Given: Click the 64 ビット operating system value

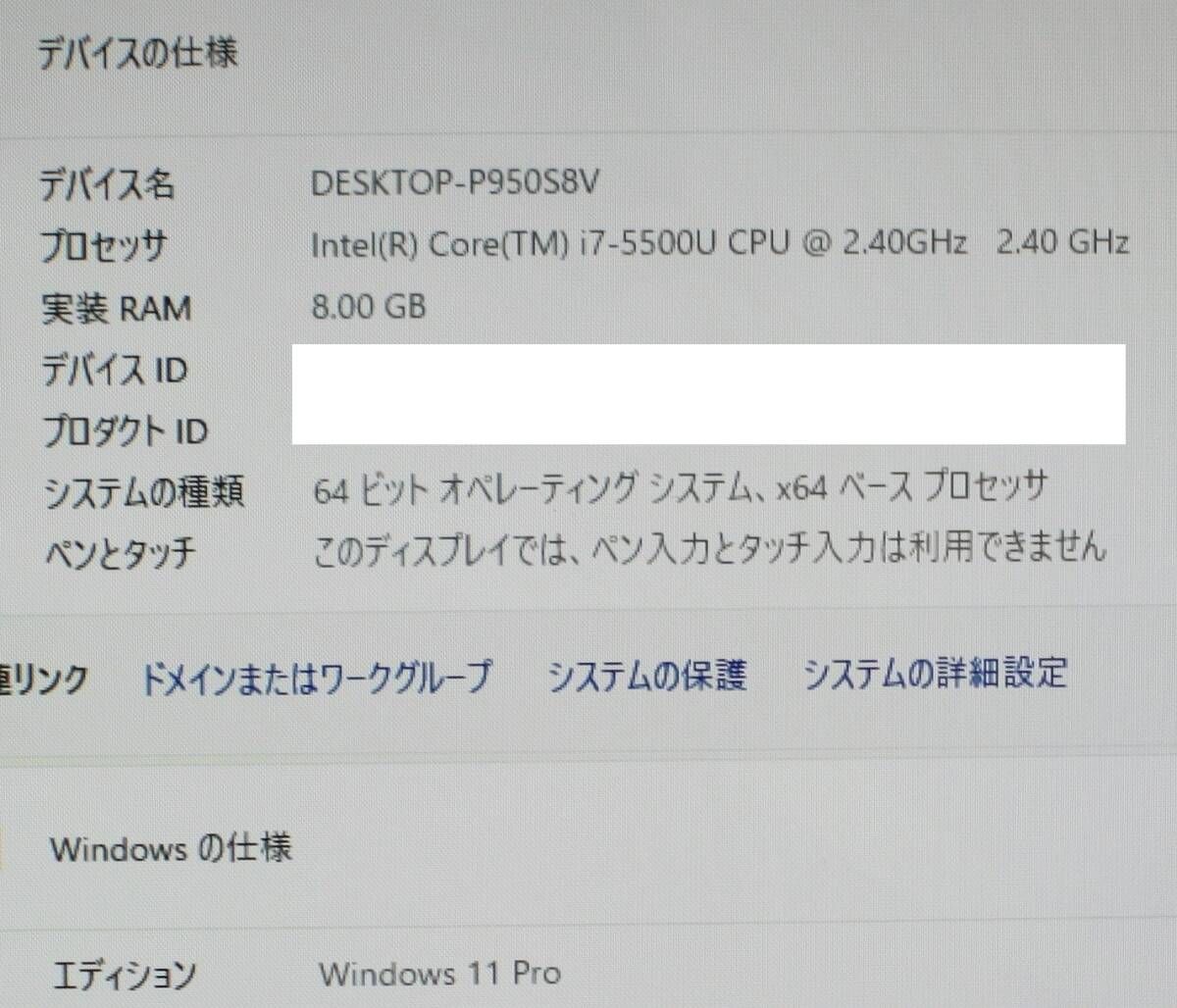Looking at the screenshot, I should tap(682, 487).
